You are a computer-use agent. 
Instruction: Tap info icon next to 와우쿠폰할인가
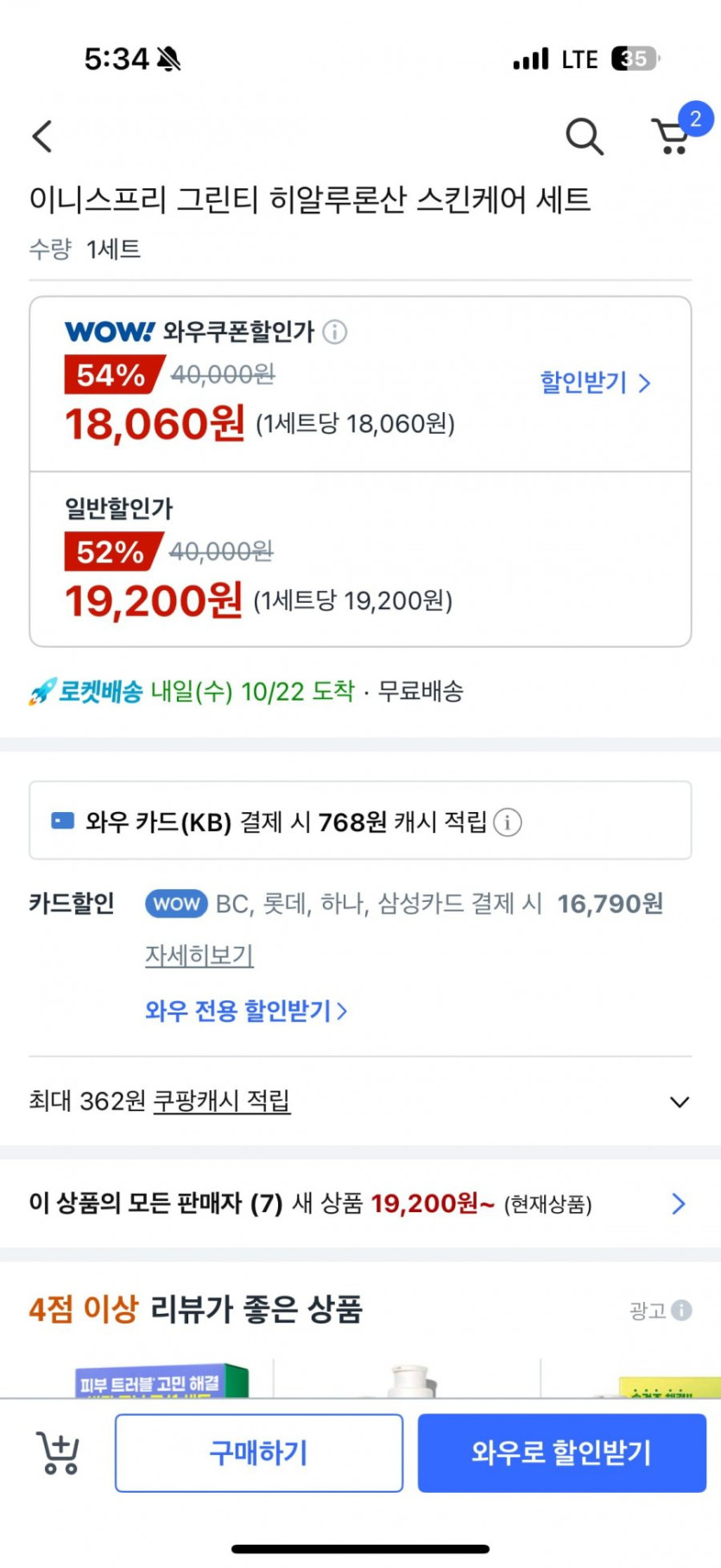tap(335, 332)
